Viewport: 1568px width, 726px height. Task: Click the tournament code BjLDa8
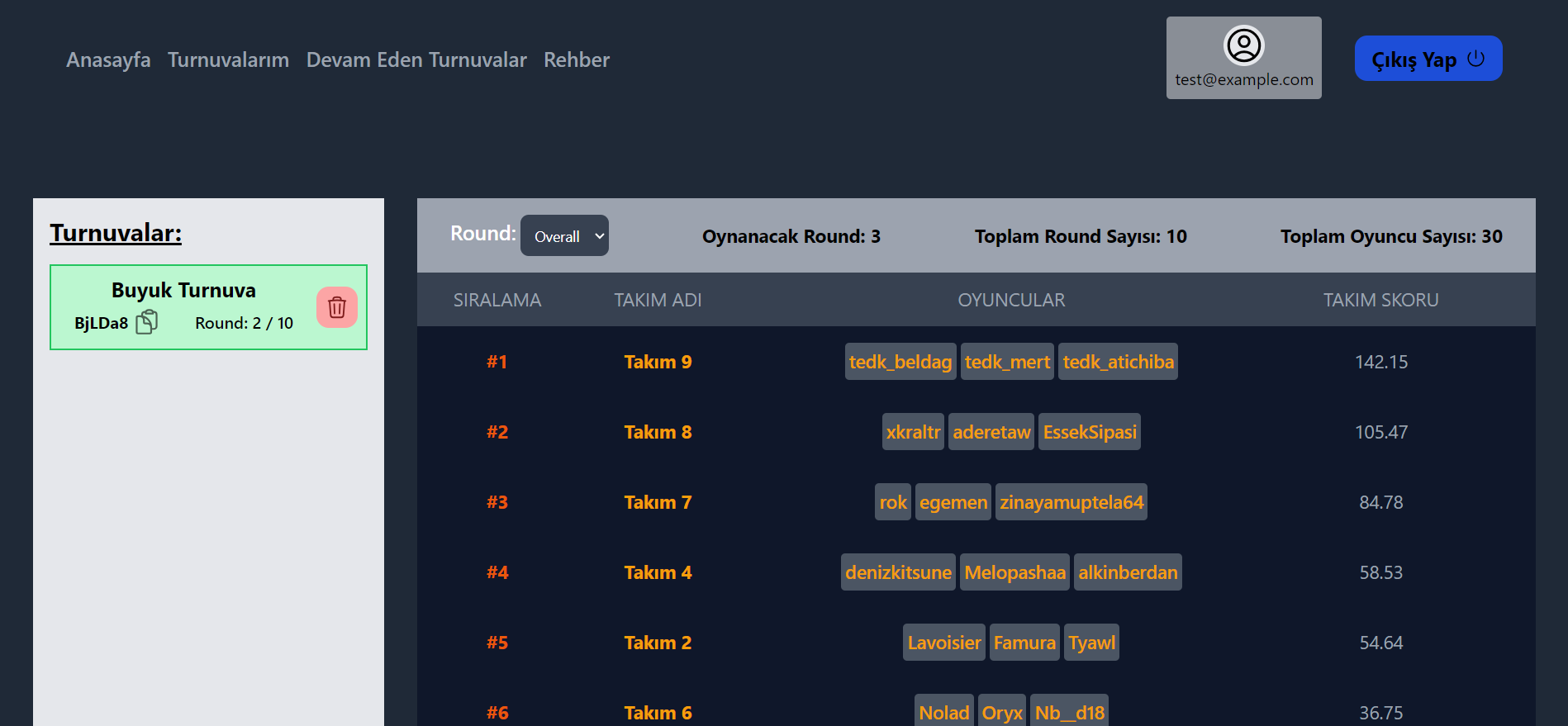[101, 323]
